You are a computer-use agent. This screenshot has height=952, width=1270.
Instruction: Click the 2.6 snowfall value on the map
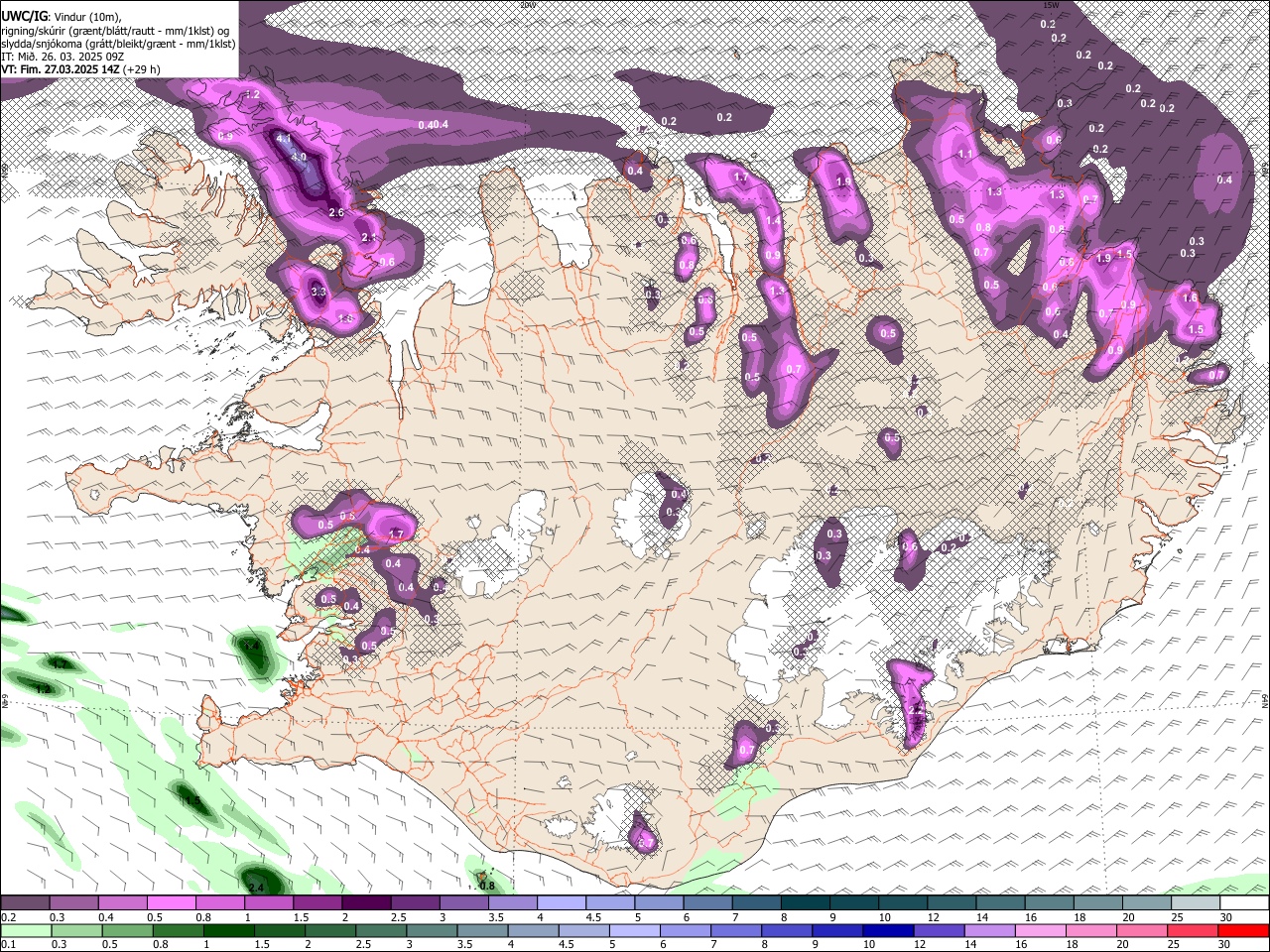point(335,212)
